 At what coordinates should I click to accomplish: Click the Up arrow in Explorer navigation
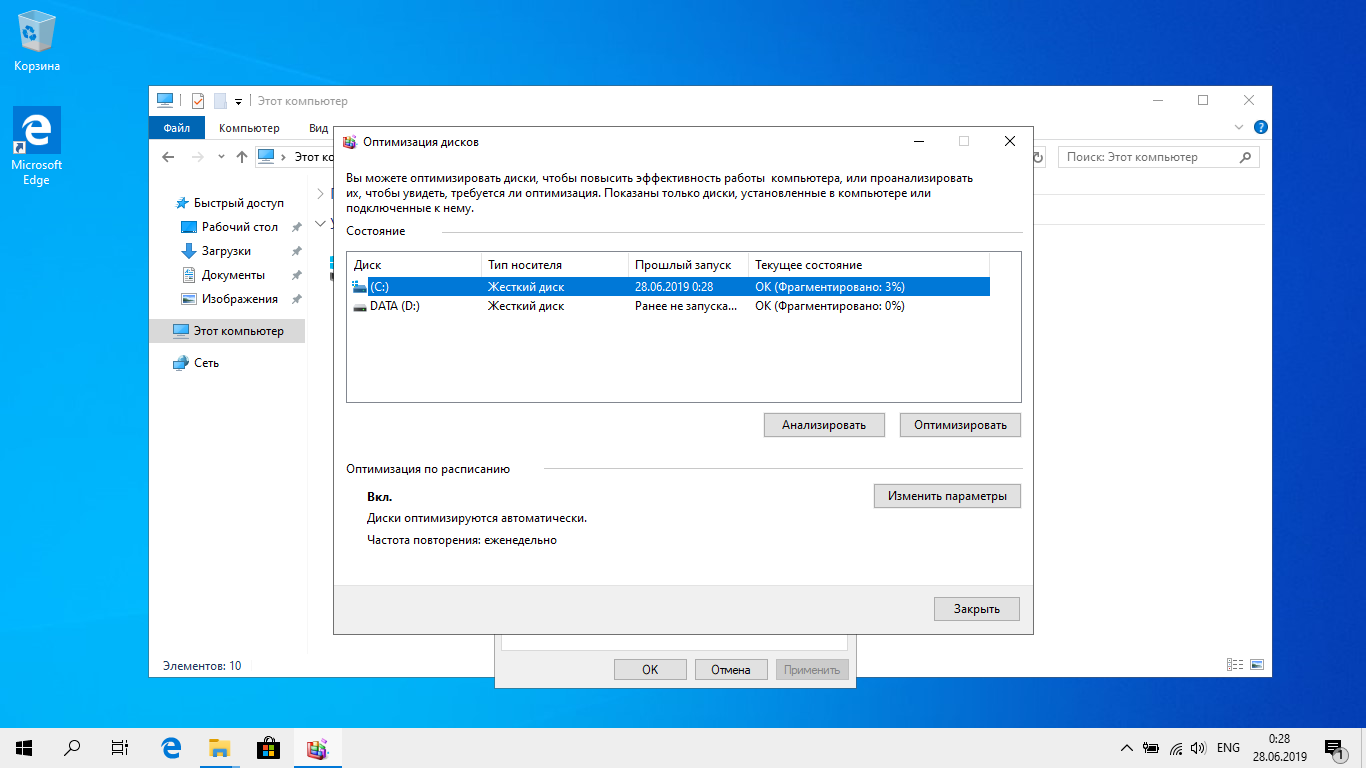point(241,157)
